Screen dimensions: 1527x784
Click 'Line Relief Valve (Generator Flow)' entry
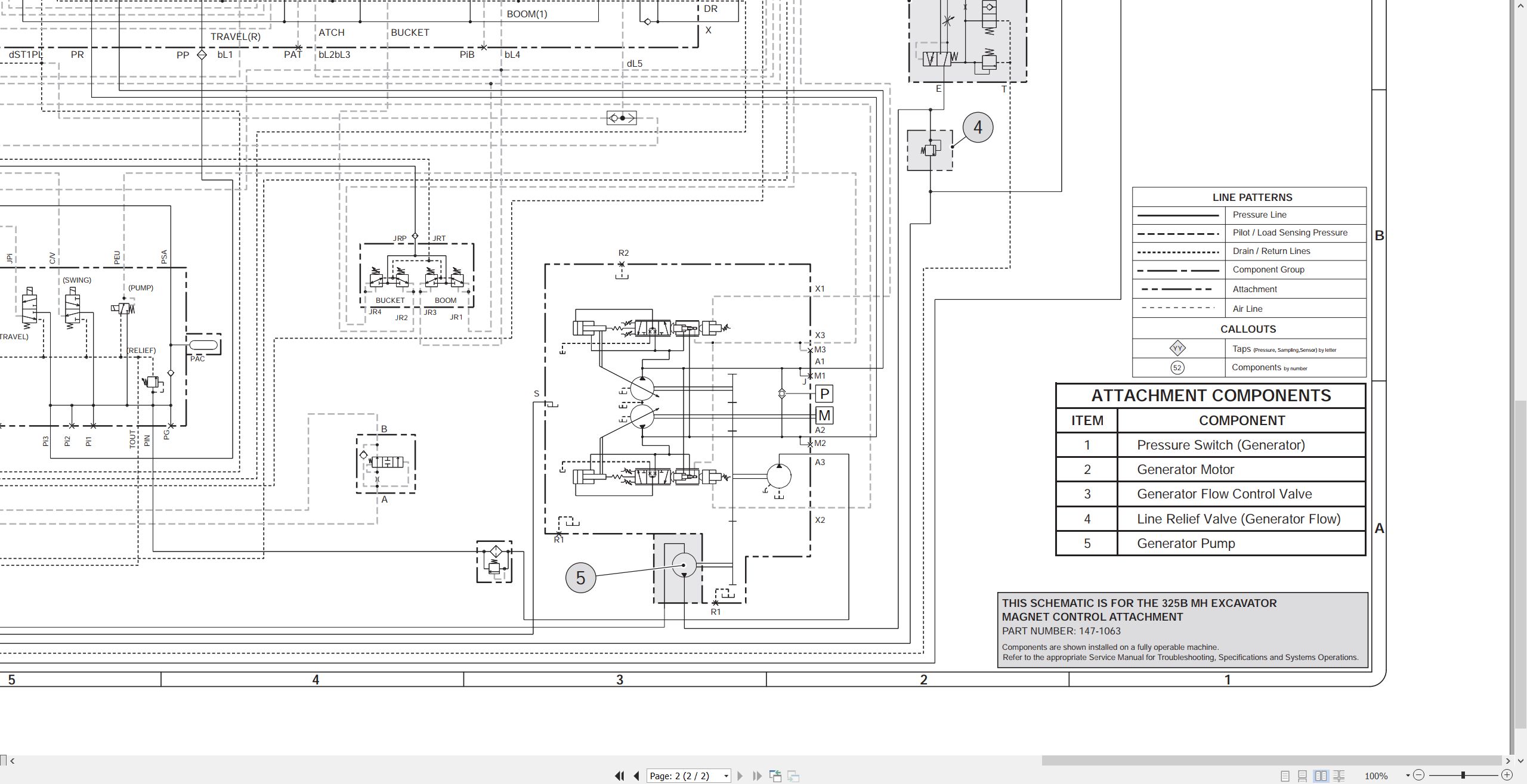tap(1238, 519)
